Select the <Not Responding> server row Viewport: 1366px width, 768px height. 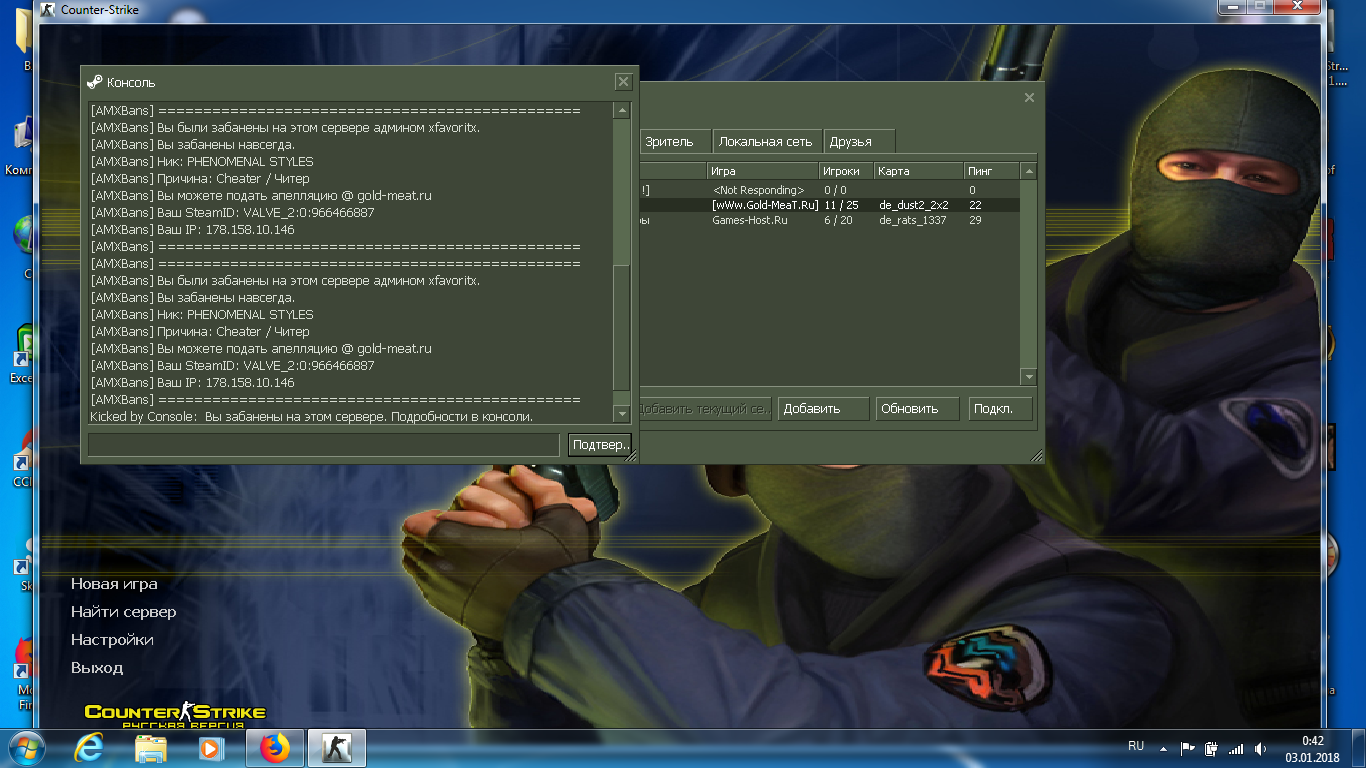coord(829,190)
